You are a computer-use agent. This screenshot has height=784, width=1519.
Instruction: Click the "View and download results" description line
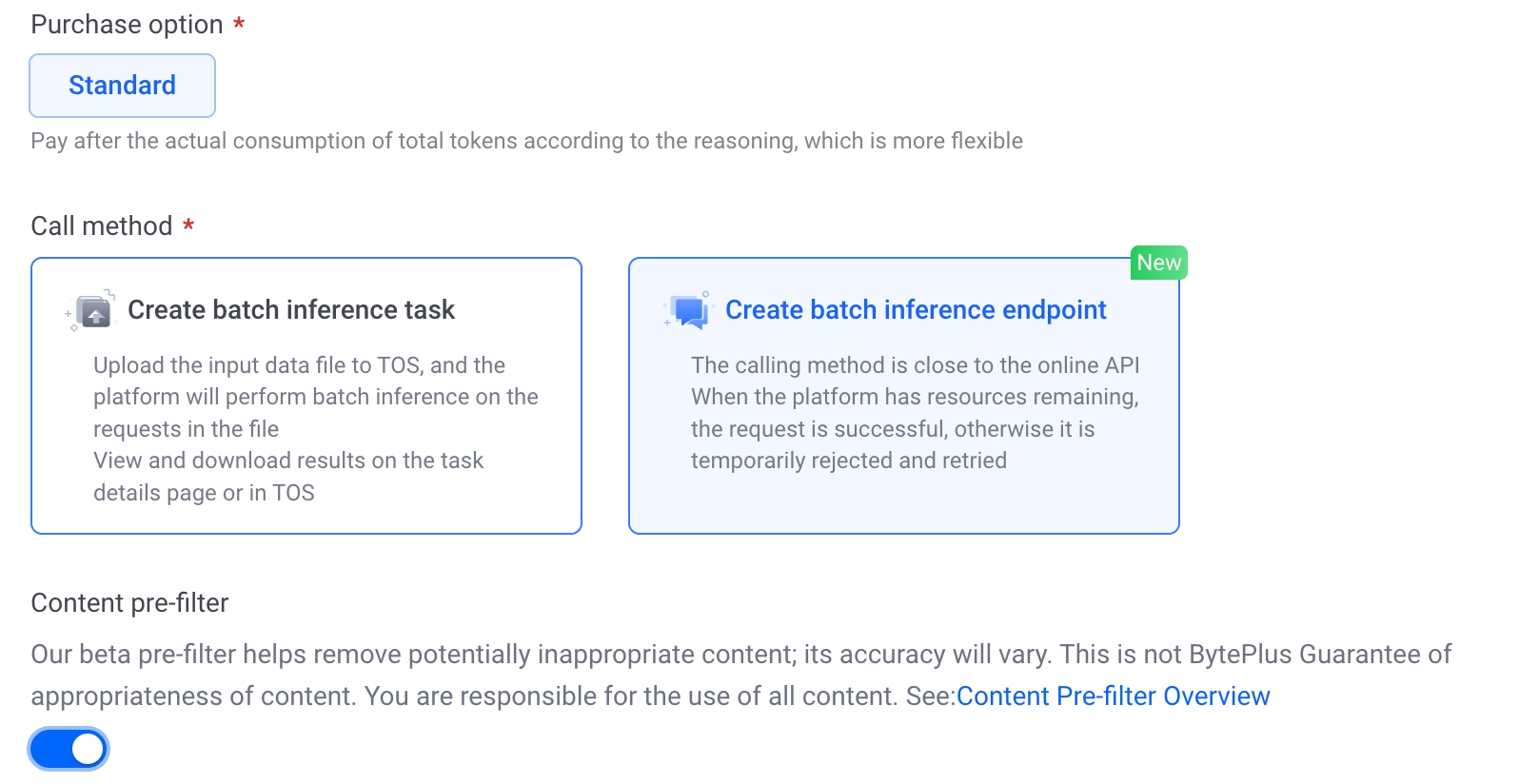tap(288, 461)
